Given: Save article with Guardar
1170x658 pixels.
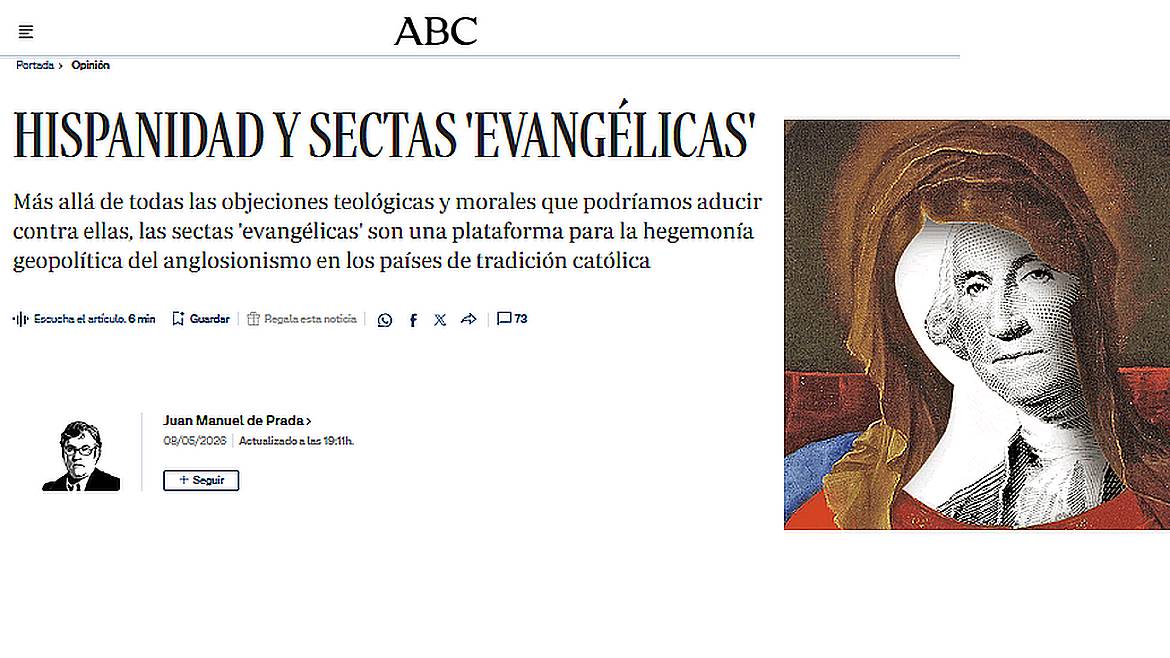Looking at the screenshot, I should [201, 319].
